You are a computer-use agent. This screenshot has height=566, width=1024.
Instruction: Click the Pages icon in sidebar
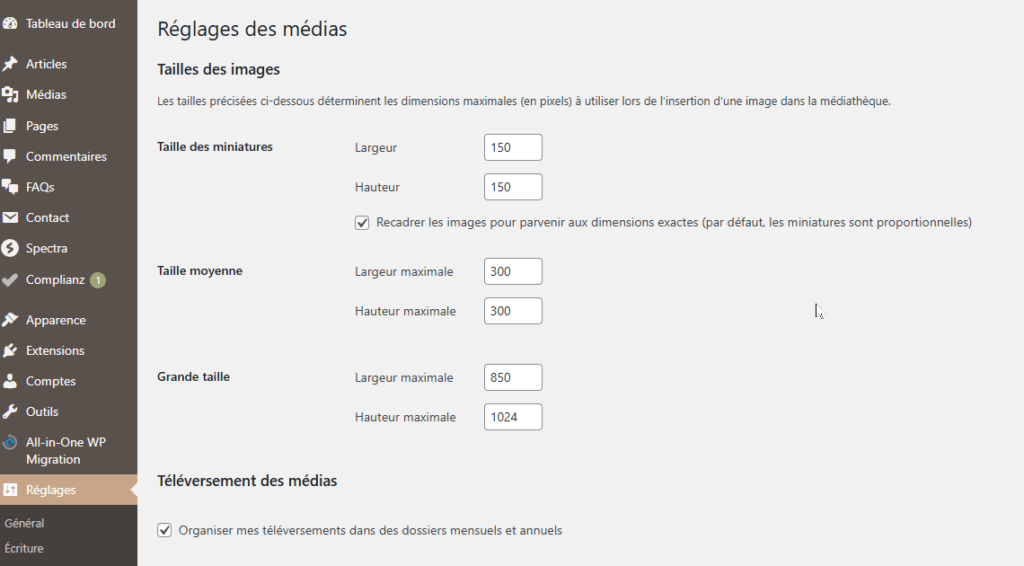[x=10, y=125]
